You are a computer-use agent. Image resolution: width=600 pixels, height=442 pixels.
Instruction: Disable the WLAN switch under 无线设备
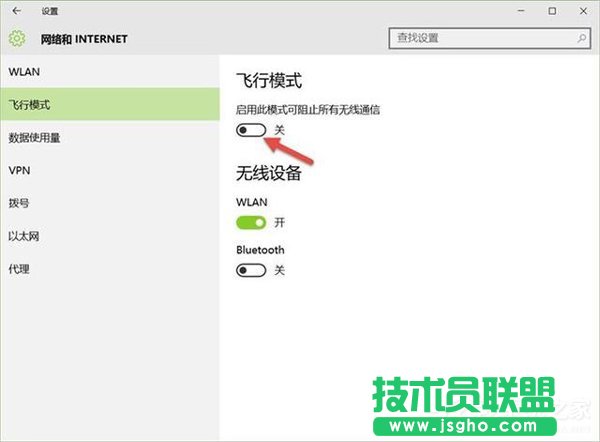tap(251, 222)
